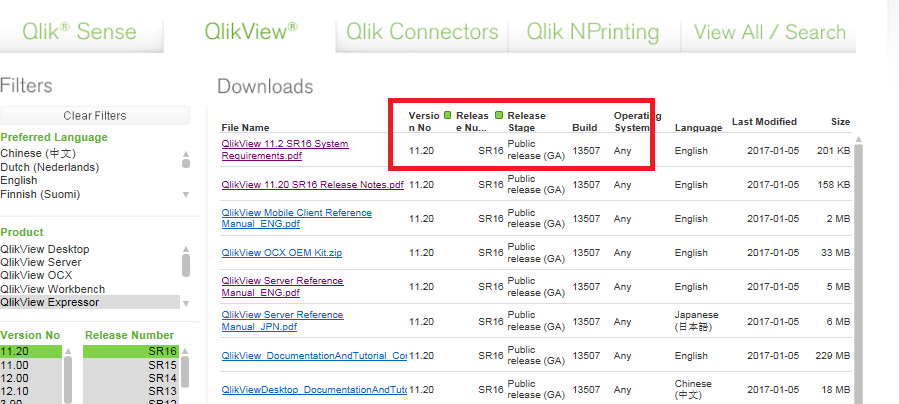Image resolution: width=899 pixels, height=404 pixels.
Task: Click the 33 MB size cell
Action: (836, 253)
